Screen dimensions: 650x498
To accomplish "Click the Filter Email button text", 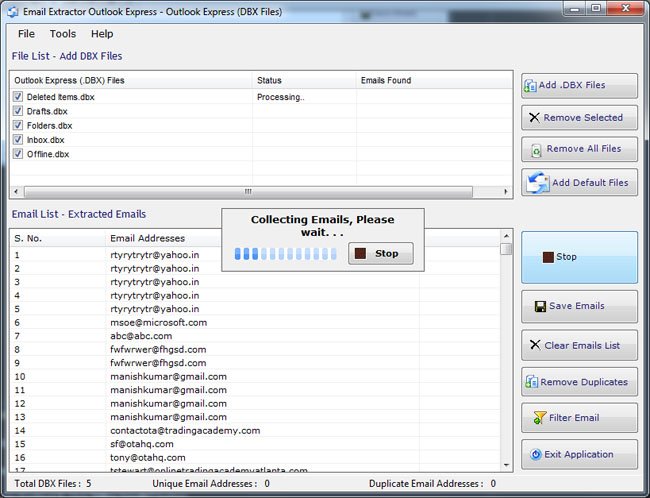I will [x=574, y=418].
